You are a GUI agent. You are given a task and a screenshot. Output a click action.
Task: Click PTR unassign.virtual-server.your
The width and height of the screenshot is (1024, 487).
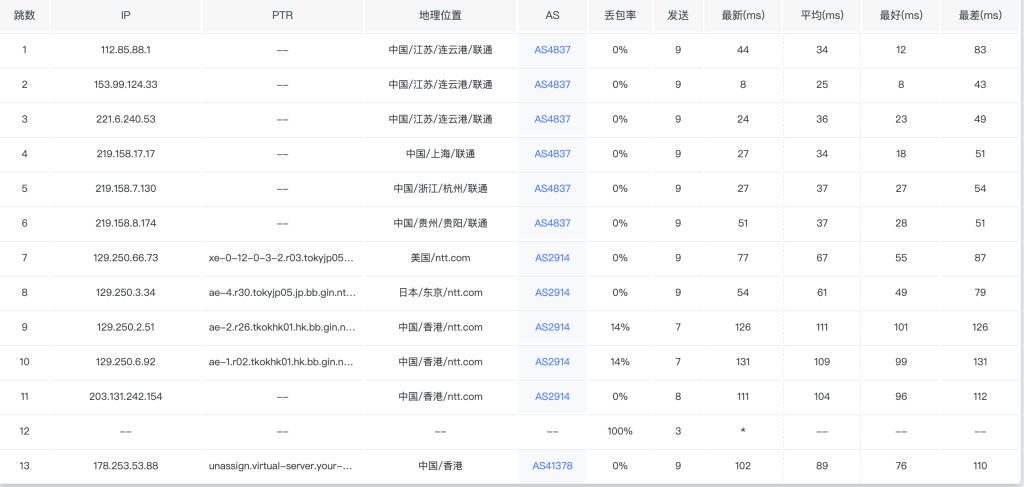(282, 466)
